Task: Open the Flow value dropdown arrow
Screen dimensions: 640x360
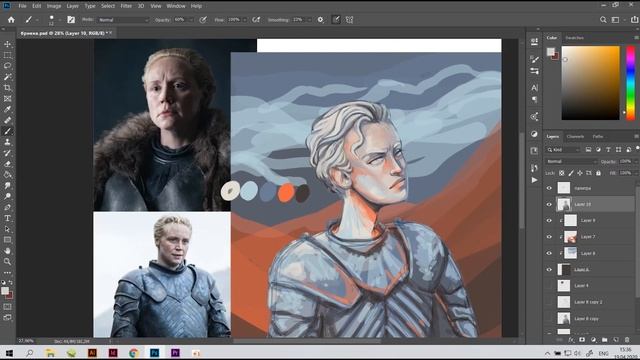Action: [x=244, y=20]
